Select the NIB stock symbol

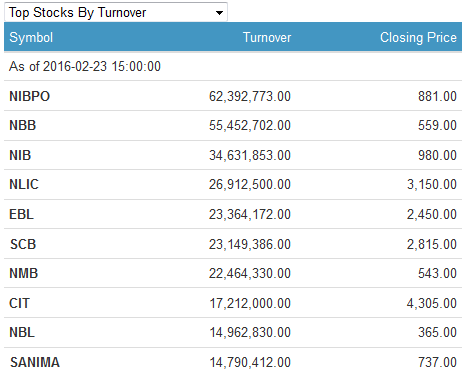(x=20, y=155)
